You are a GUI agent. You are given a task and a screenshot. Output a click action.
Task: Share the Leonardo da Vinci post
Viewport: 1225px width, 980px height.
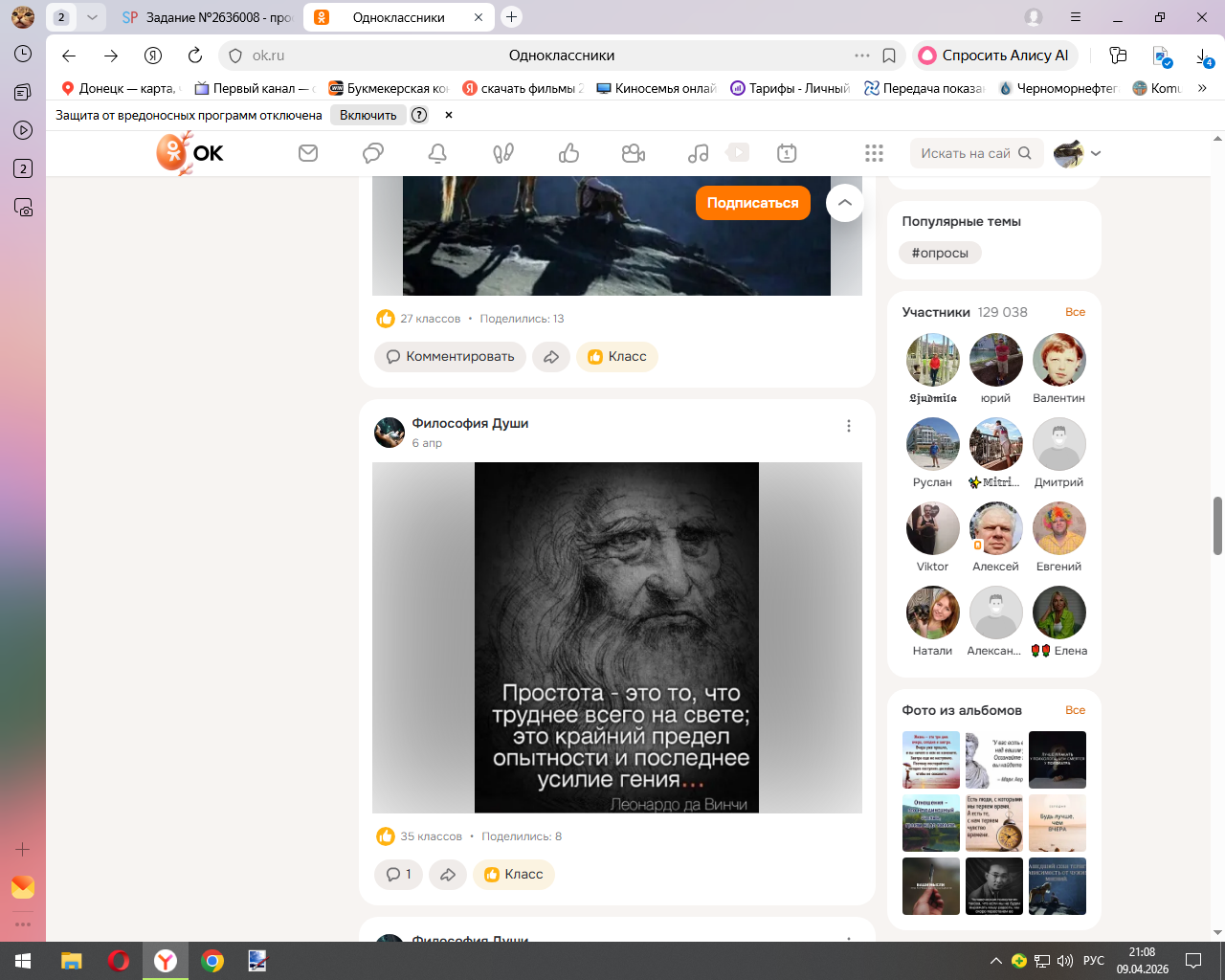pos(448,875)
